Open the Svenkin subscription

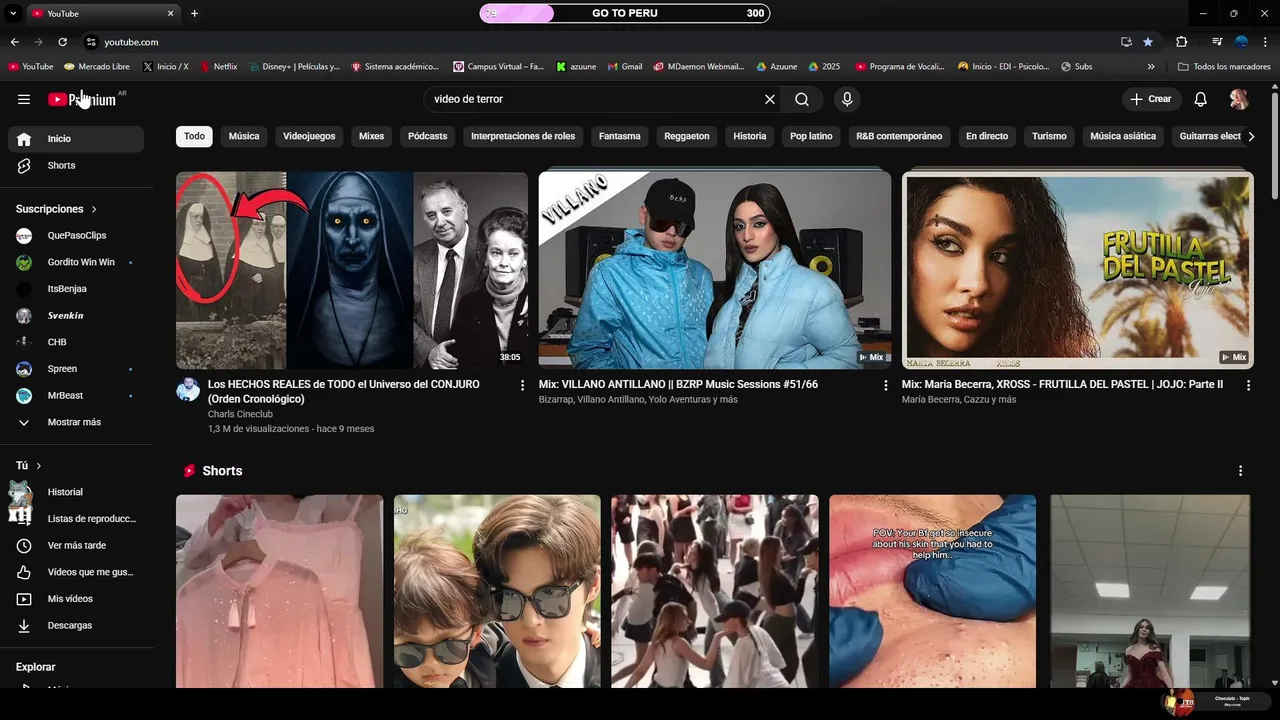(76, 315)
